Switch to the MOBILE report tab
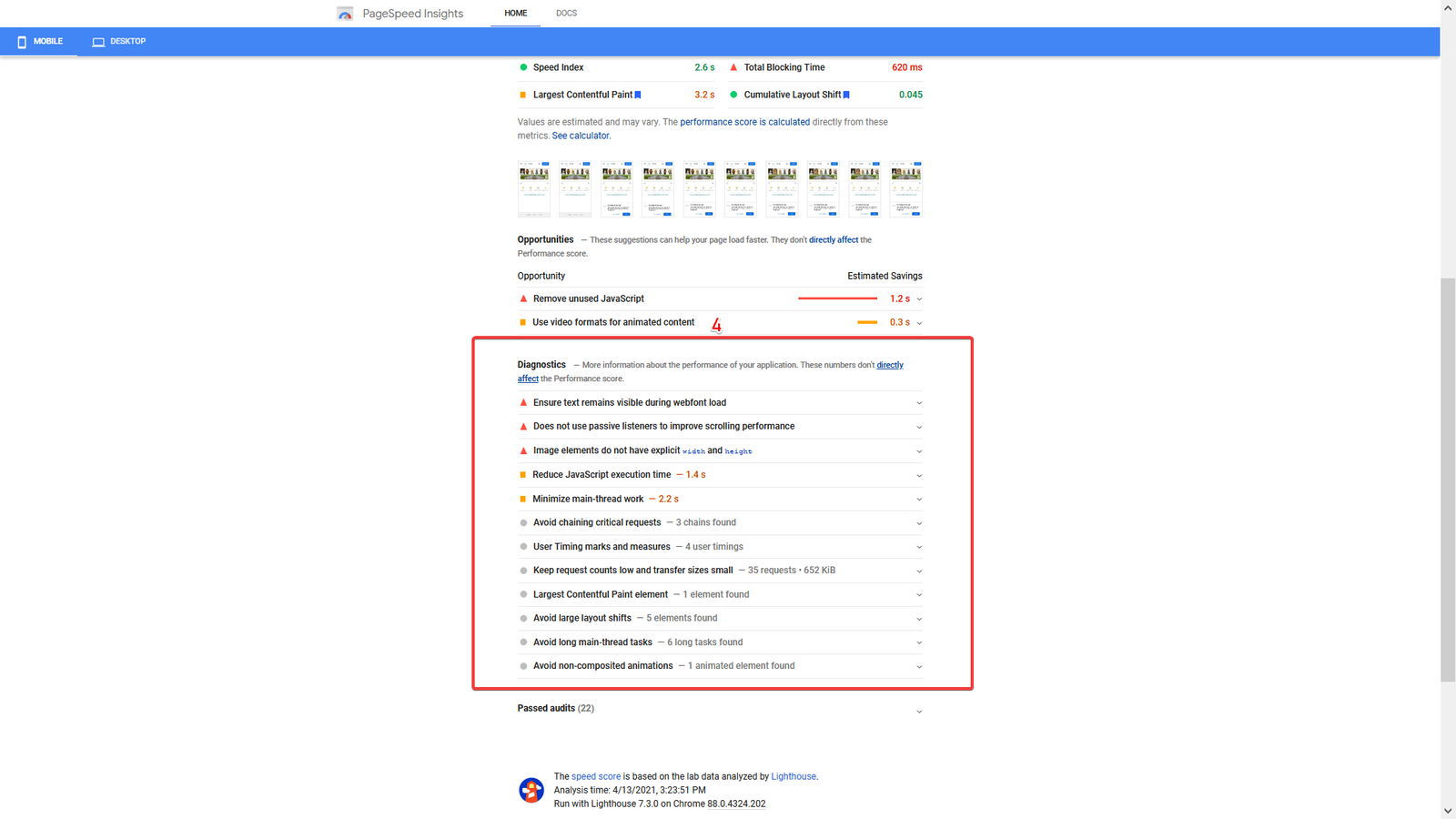The image size is (1456, 819). coord(39,42)
